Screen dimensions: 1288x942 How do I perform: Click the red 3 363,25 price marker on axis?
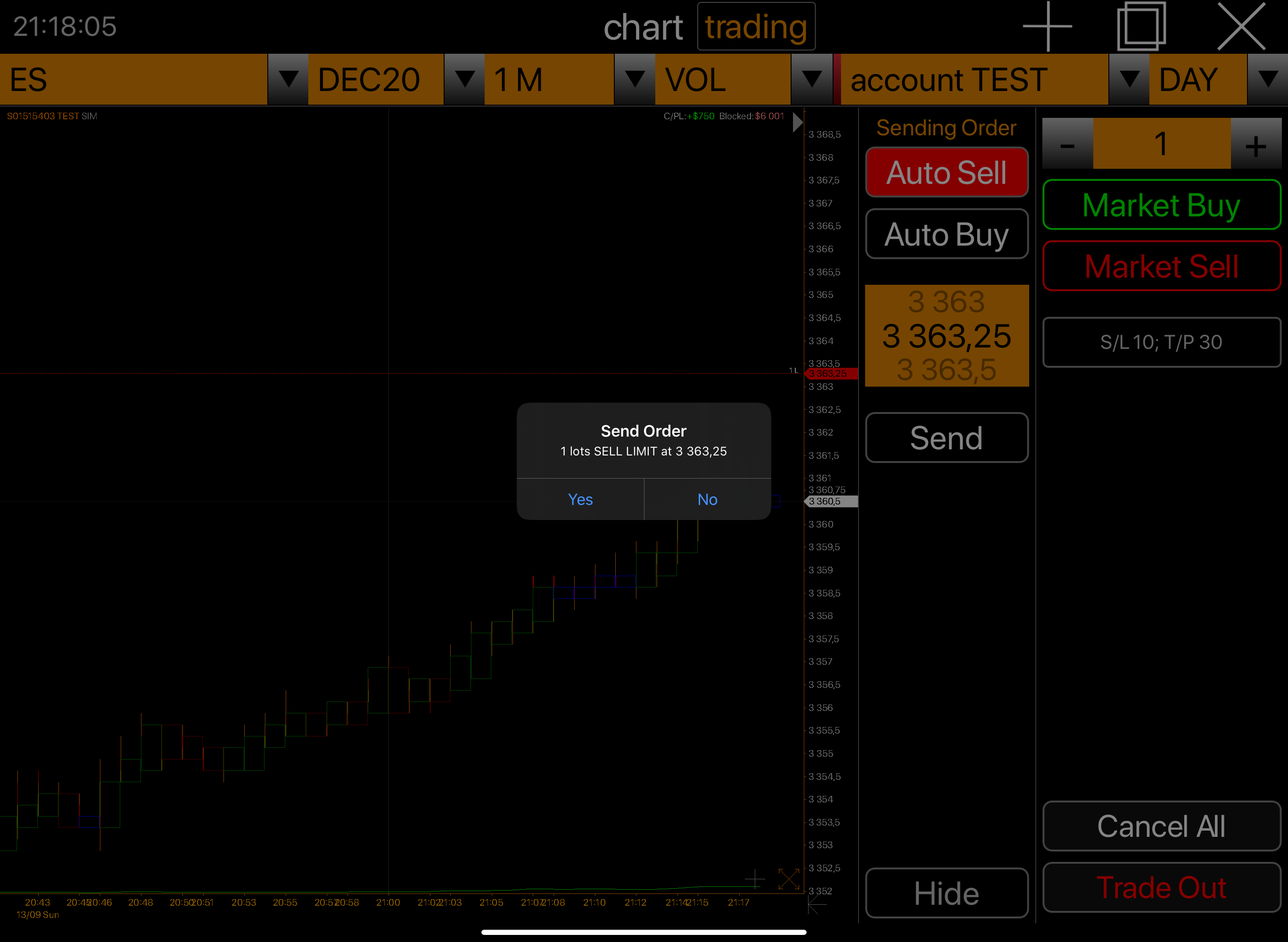[831, 374]
